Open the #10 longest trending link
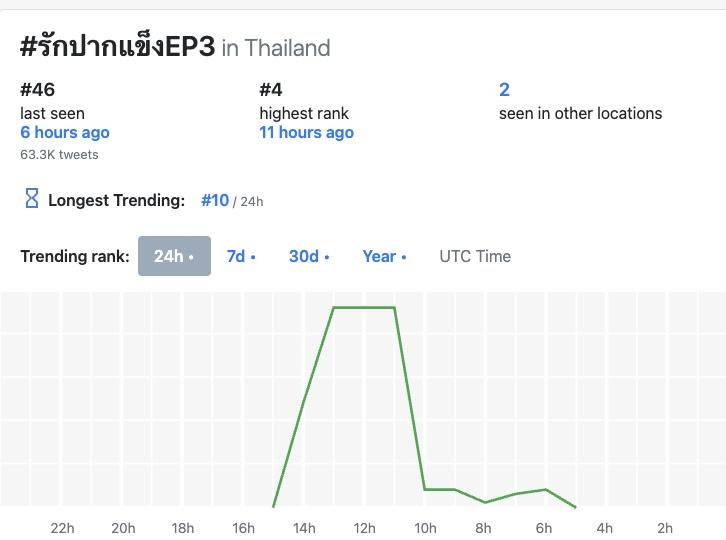This screenshot has height=540, width=726. click(x=215, y=200)
